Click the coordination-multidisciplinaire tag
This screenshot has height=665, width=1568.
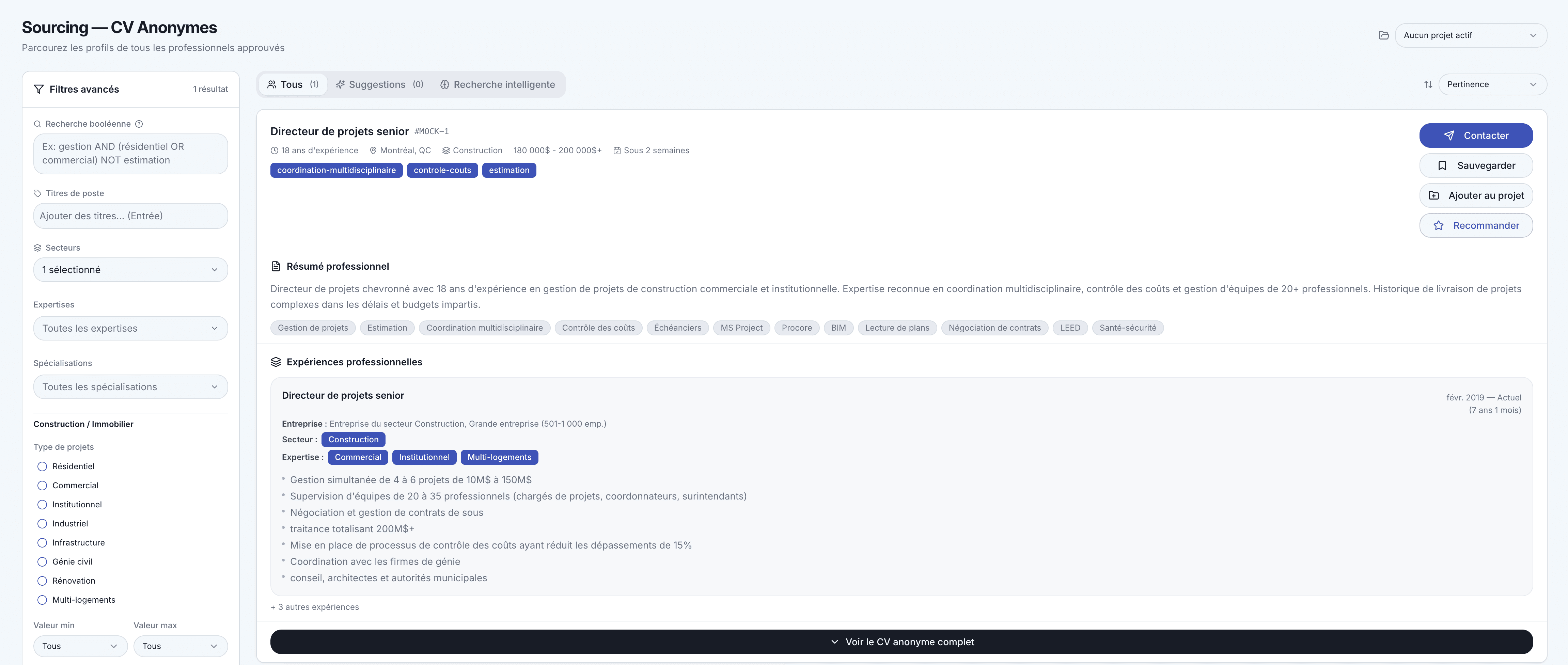point(336,170)
